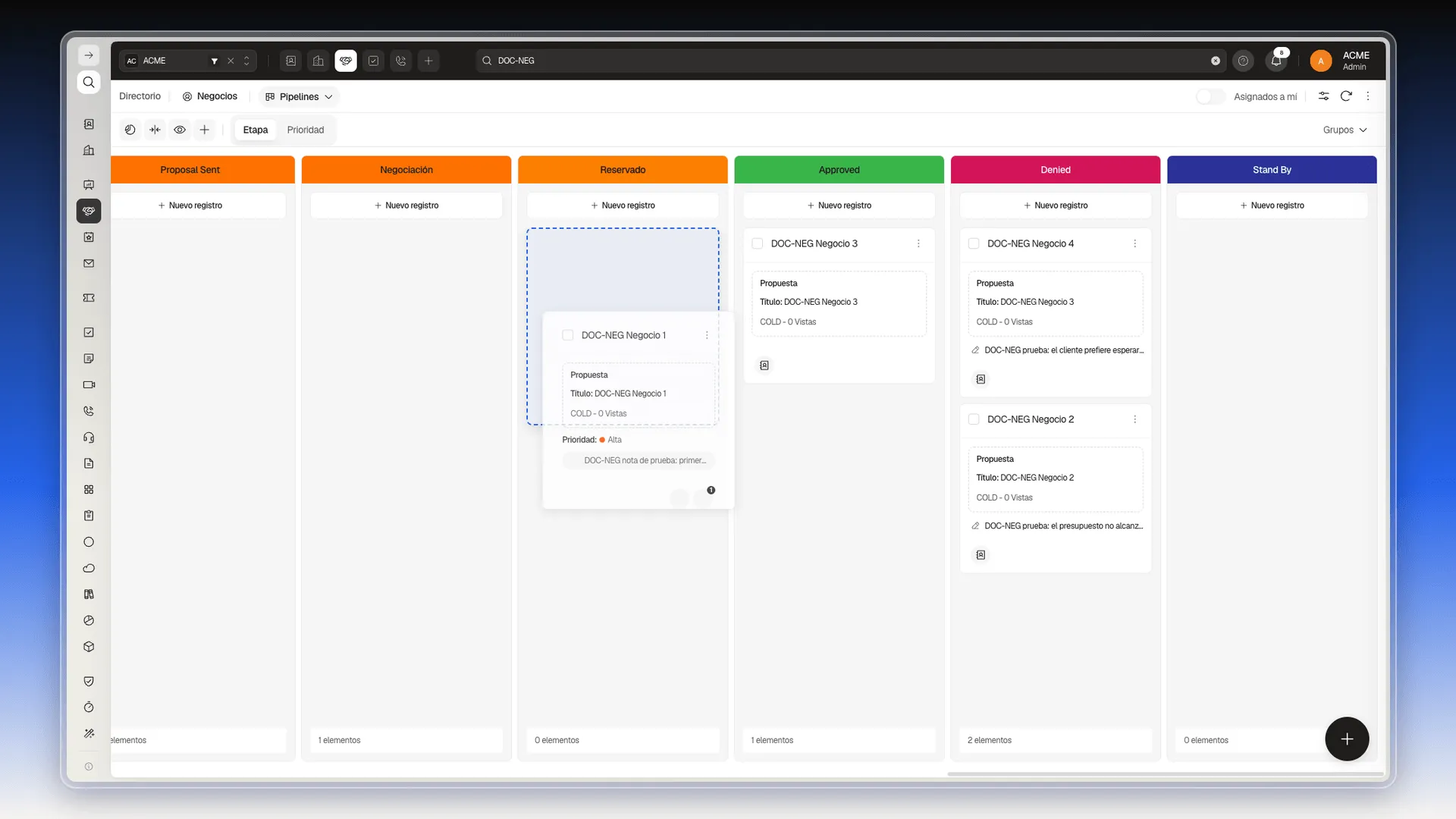Open the three-dot menu on Negocio 3
This screenshot has height=819, width=1456.
(x=918, y=243)
